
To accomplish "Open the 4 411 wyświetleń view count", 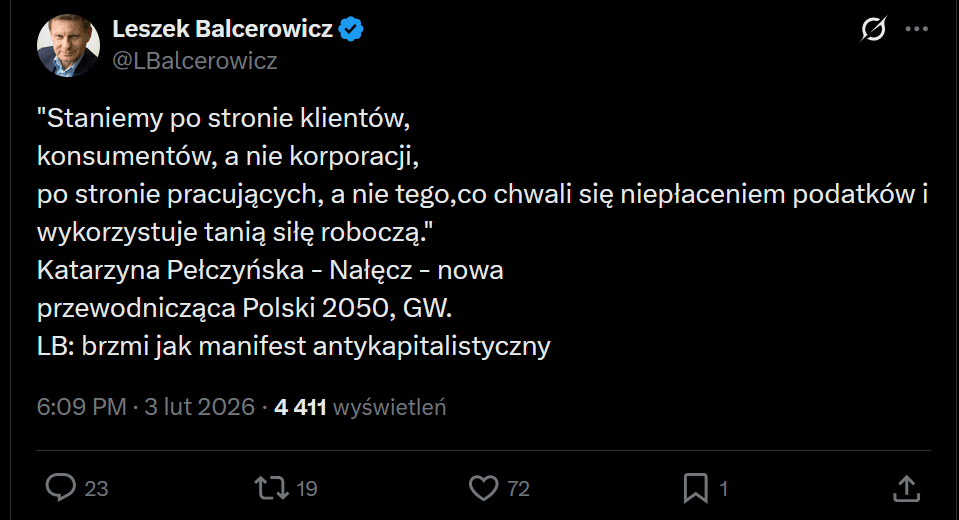I will point(360,407).
